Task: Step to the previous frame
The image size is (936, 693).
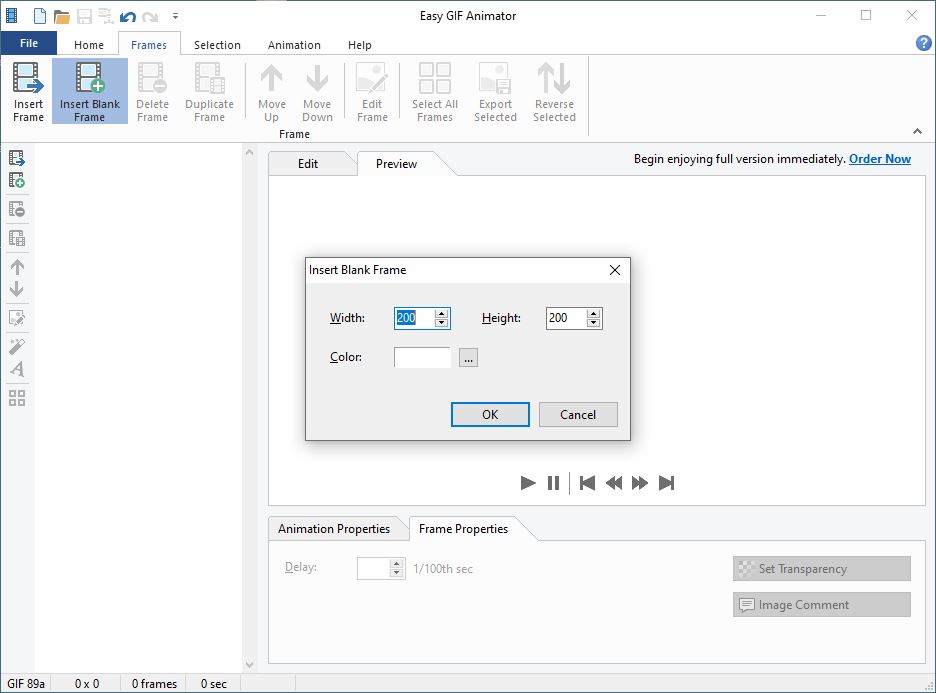Action: (614, 483)
